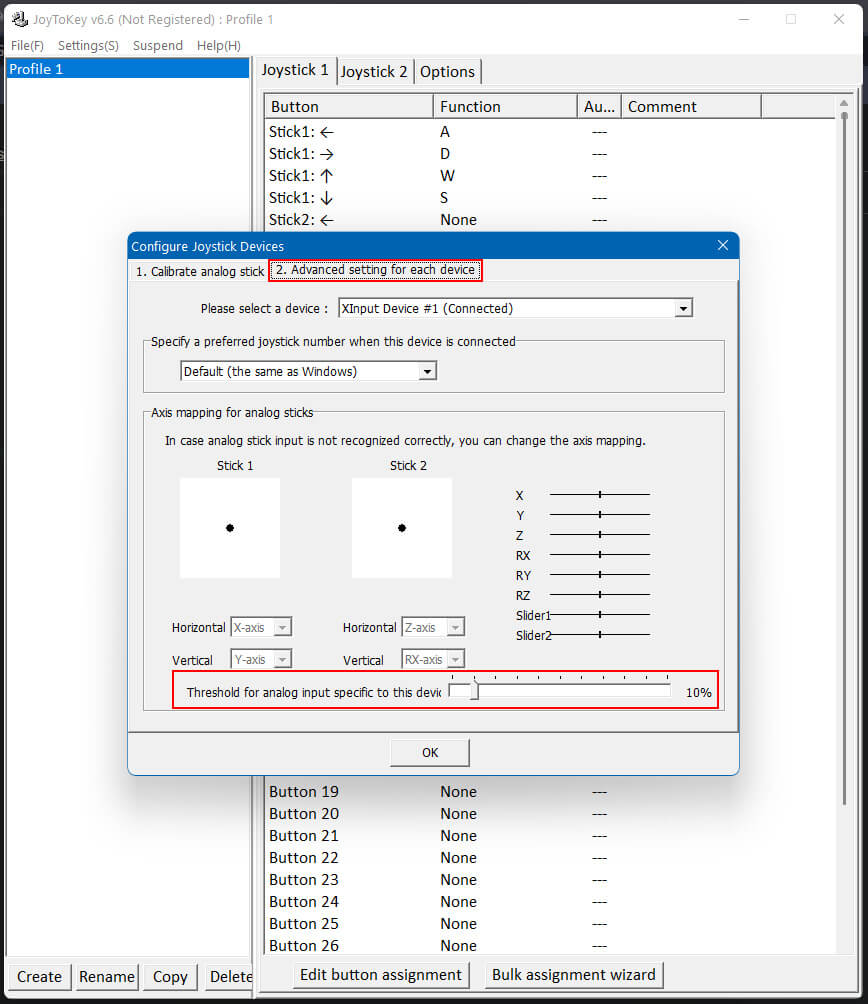The width and height of the screenshot is (868, 1004).
Task: Select the Button 22 row
Action: coord(551,858)
